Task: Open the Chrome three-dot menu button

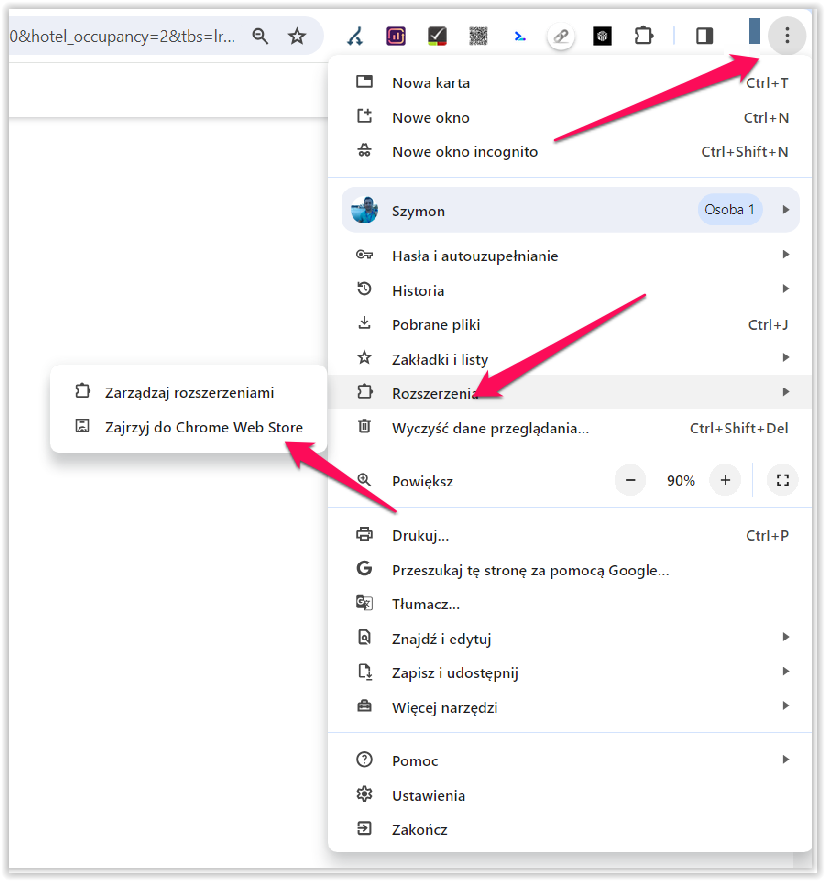Action: [x=787, y=36]
